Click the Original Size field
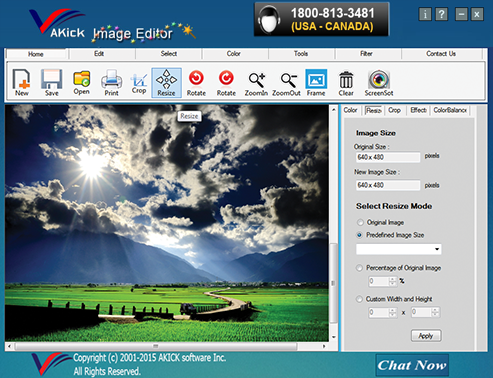493x378 pixels. (x=388, y=157)
